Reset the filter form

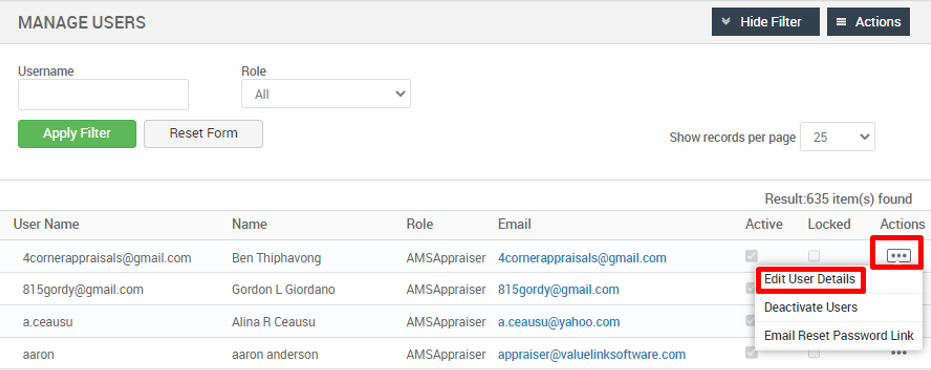(203, 134)
